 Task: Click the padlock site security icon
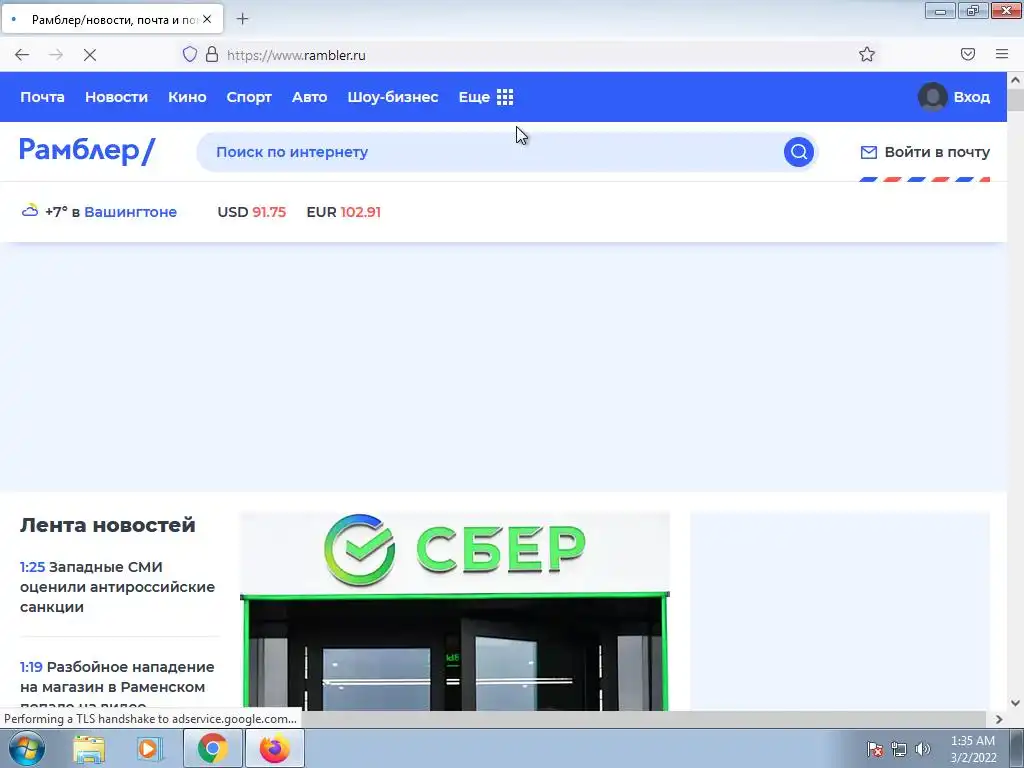pyautogui.click(x=212, y=54)
